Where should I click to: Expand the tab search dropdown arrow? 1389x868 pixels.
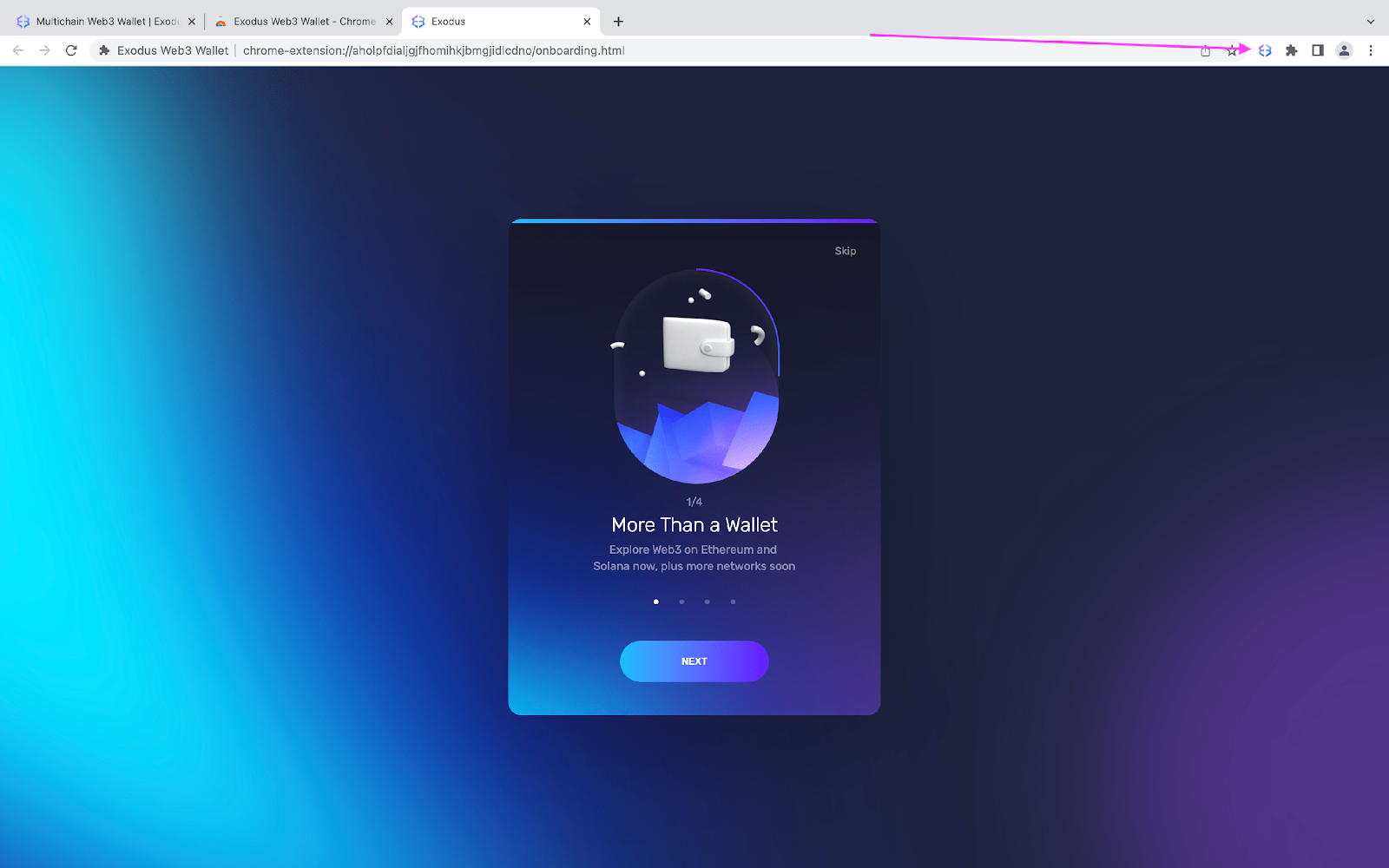1371,22
